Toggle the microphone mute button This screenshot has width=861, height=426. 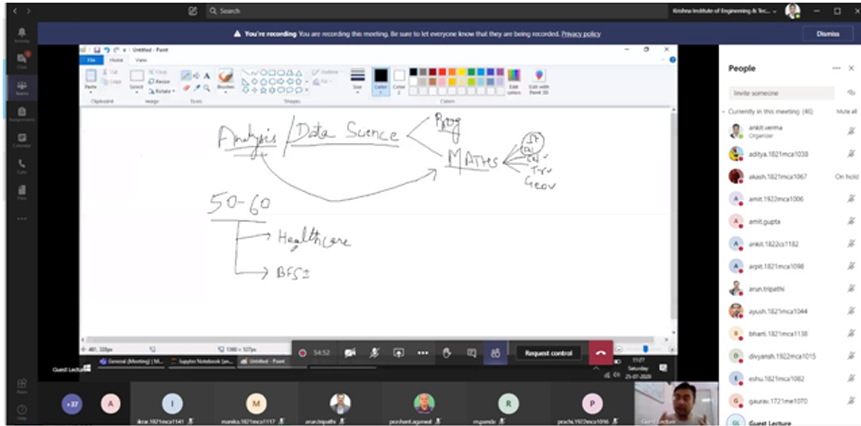click(x=374, y=353)
